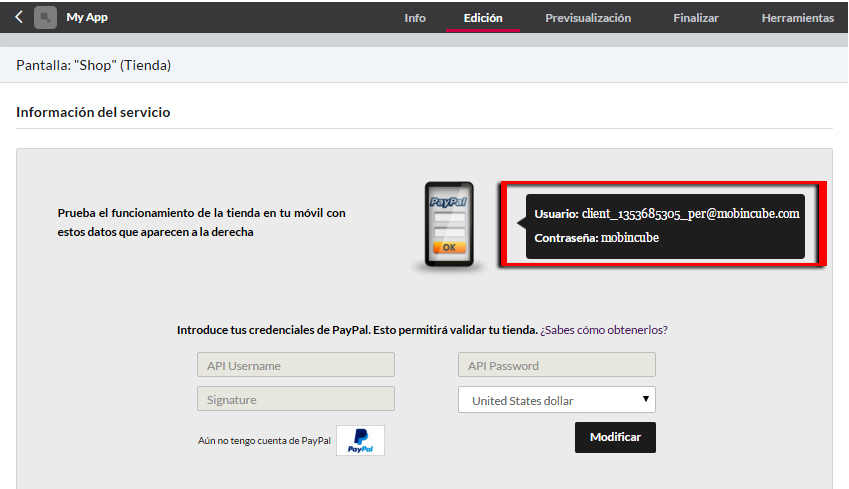849x489 pixels.
Task: Click the My App title
Action: click(87, 17)
